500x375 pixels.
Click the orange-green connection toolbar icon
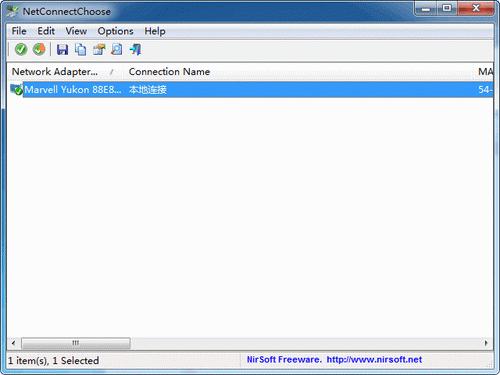click(39, 50)
